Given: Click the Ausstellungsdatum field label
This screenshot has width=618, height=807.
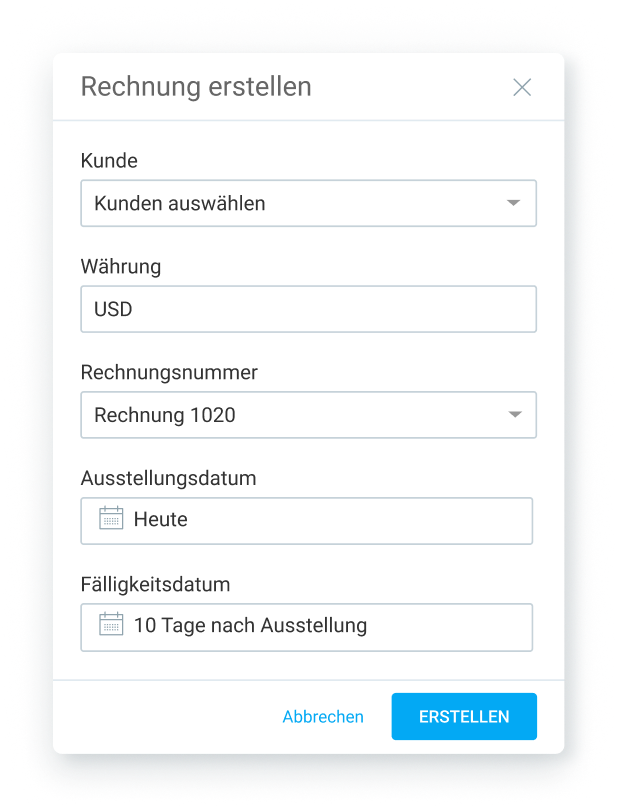Looking at the screenshot, I should (x=168, y=478).
